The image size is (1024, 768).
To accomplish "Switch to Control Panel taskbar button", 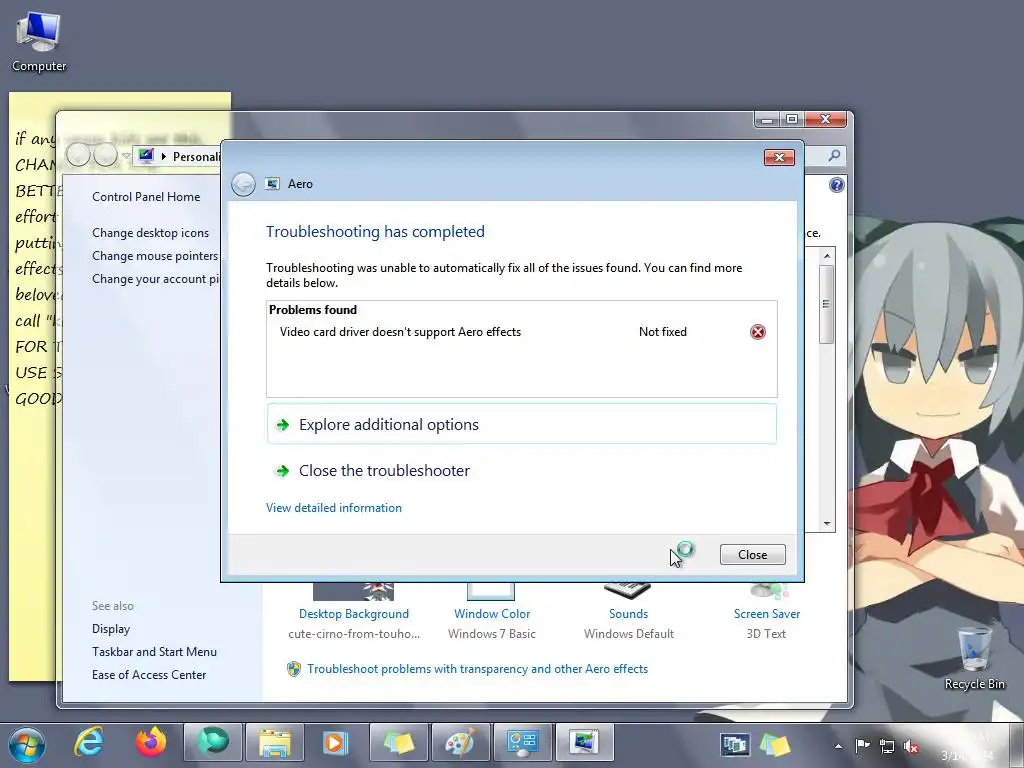I will tap(523, 743).
